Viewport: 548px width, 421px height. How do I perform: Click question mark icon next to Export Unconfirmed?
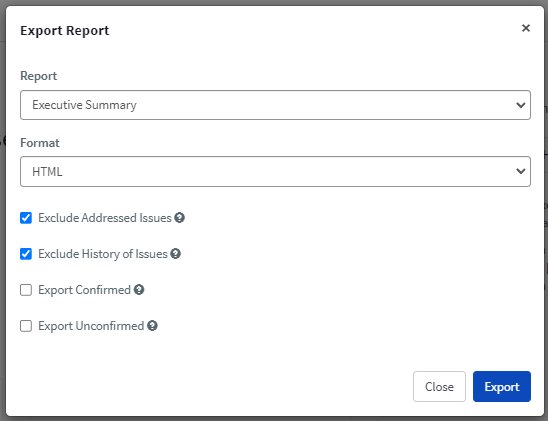pos(152,326)
